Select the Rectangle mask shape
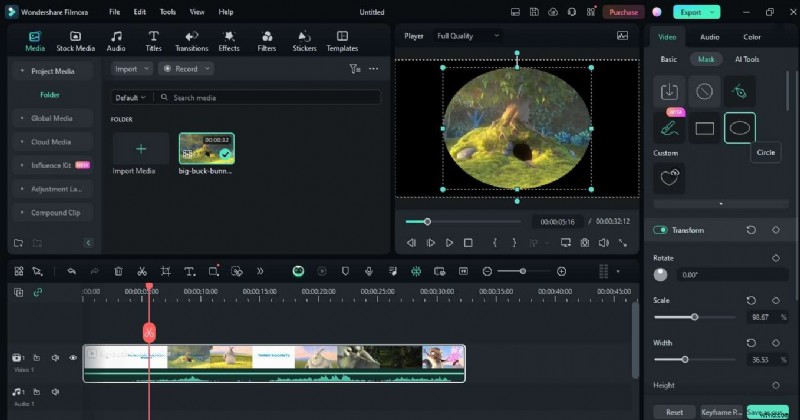 704,128
